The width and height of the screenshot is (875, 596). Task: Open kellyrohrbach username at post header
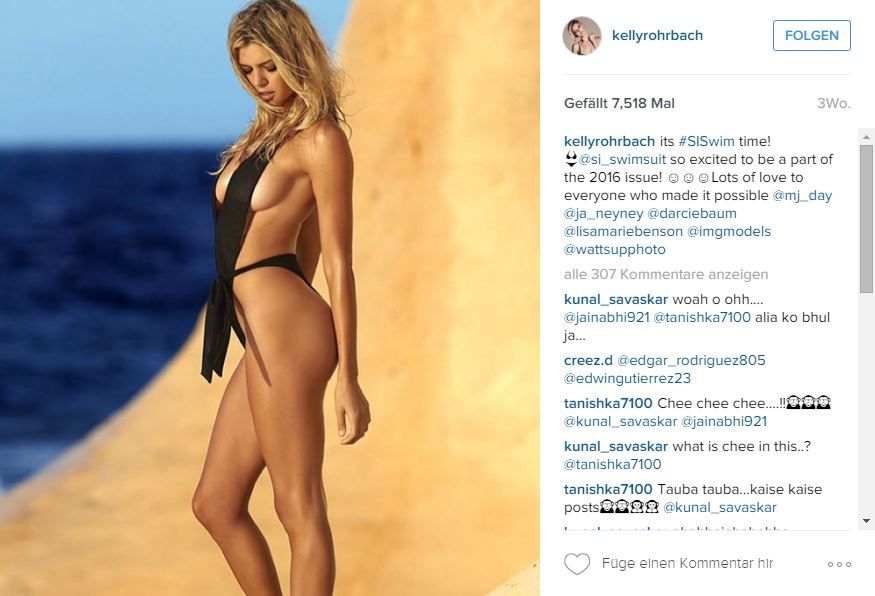657,35
